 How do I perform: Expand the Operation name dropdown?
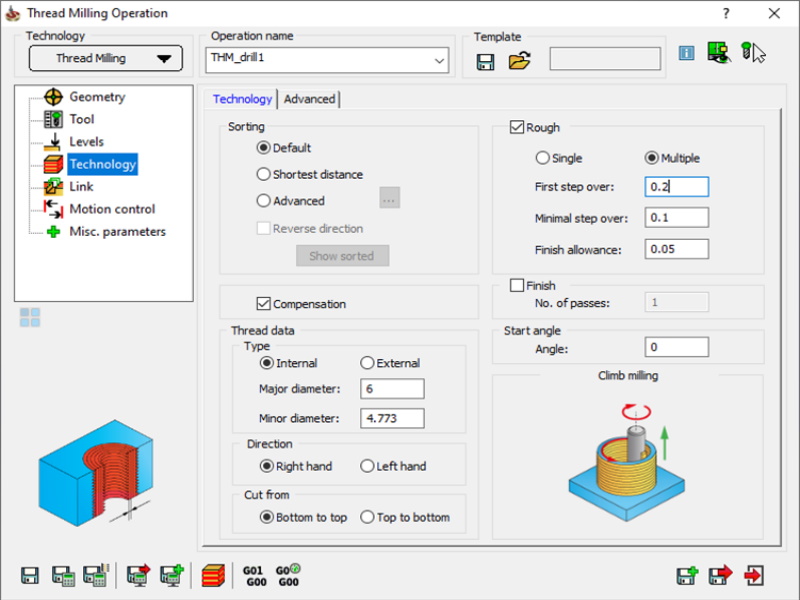tap(440, 59)
